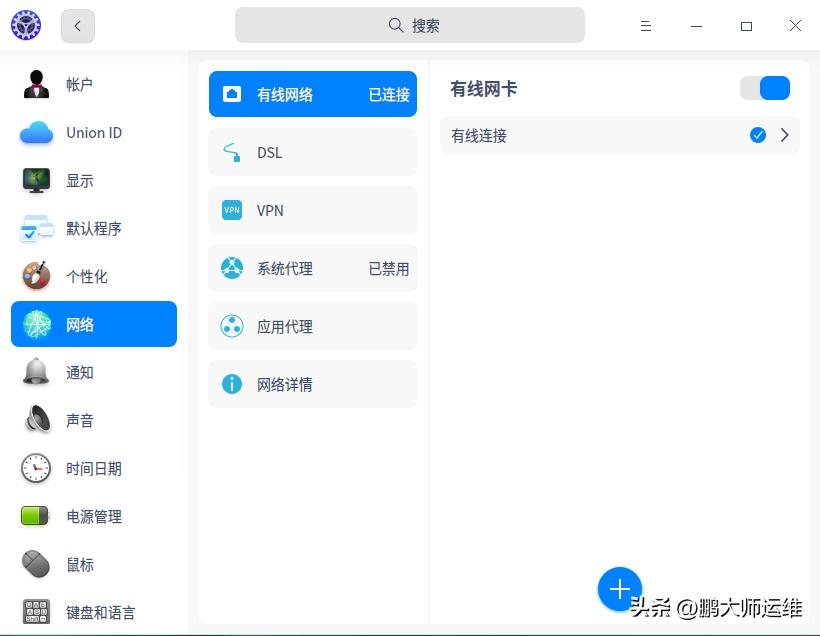Image resolution: width=820 pixels, height=636 pixels.
Task: Select the 声音 (Sound) speaker icon
Action: click(36, 420)
